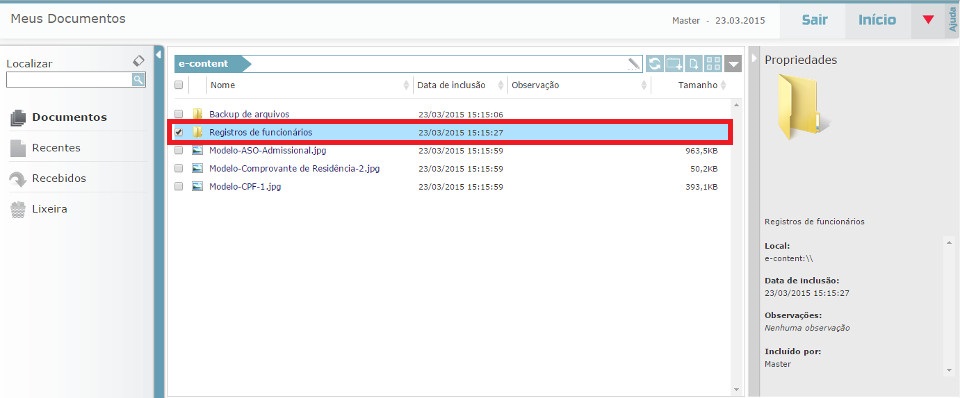
Task: Collapse the left sidebar with arrow
Action: click(x=159, y=55)
